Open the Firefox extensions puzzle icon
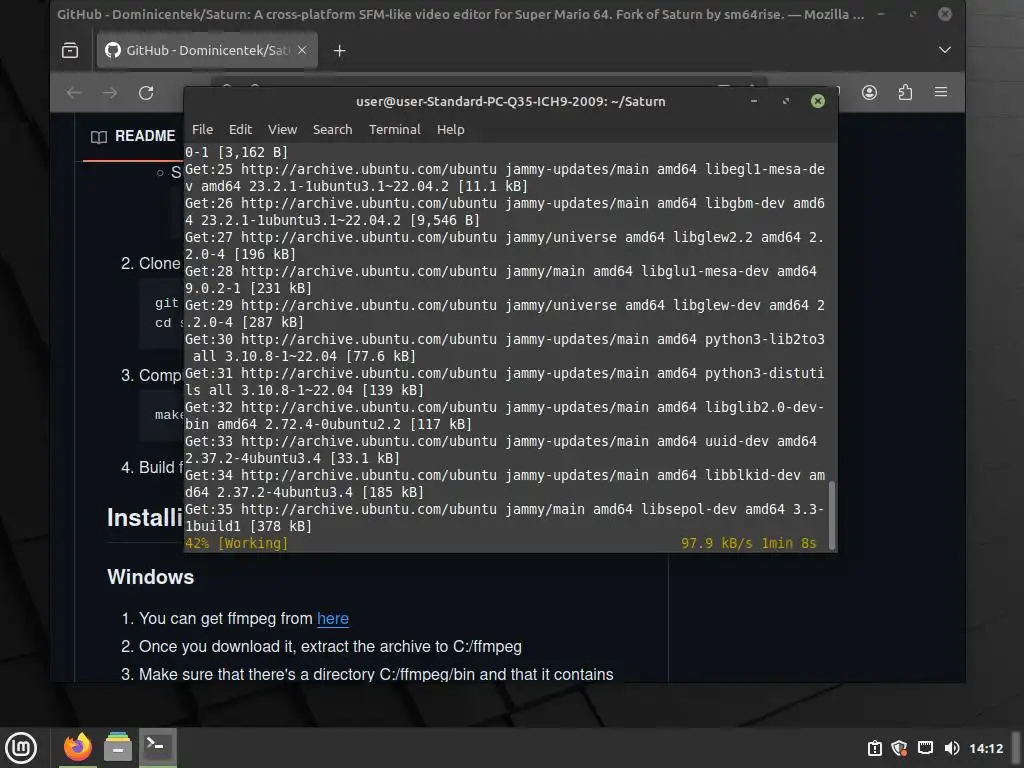This screenshot has height=768, width=1024. [905, 92]
